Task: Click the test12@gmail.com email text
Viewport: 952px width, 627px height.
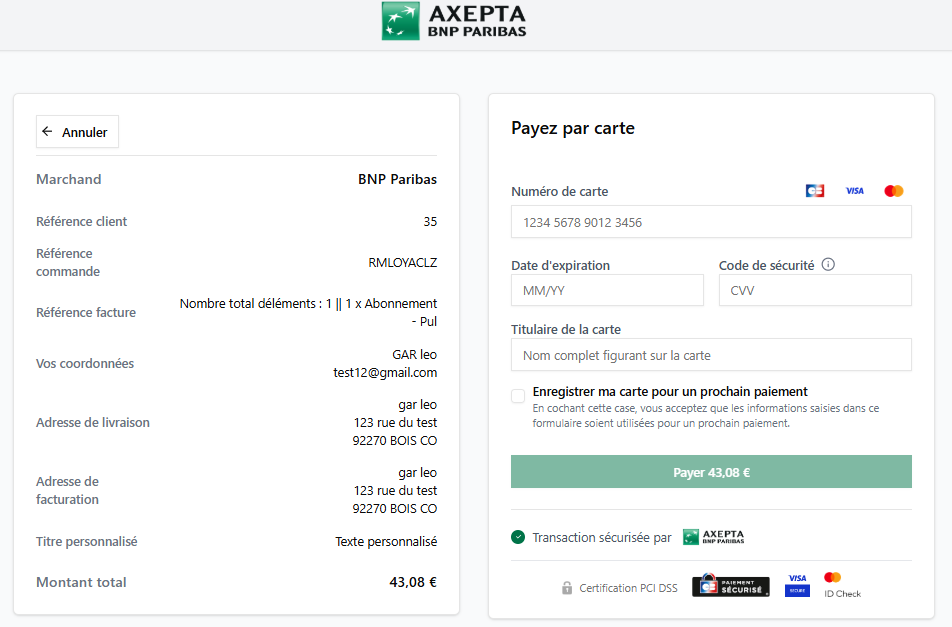Action: point(385,373)
